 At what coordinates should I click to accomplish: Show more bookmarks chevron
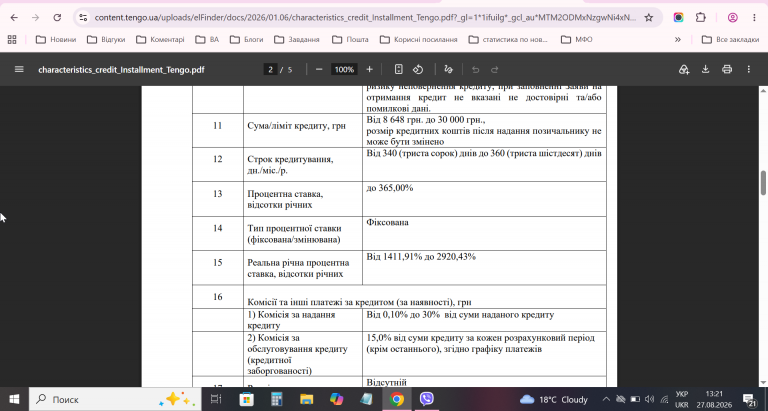pos(677,40)
